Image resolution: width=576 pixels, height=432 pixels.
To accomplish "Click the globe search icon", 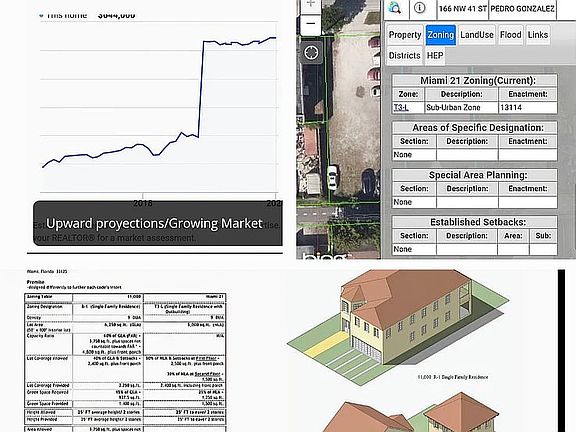I will coord(396,8).
